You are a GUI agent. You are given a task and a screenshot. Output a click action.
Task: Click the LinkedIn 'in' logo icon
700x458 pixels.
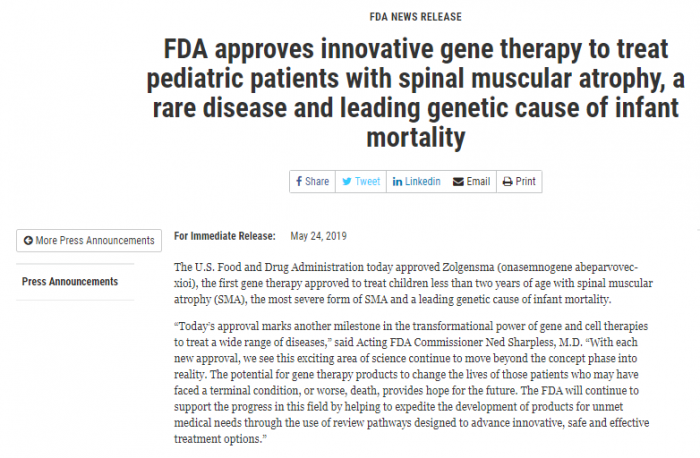point(397,182)
